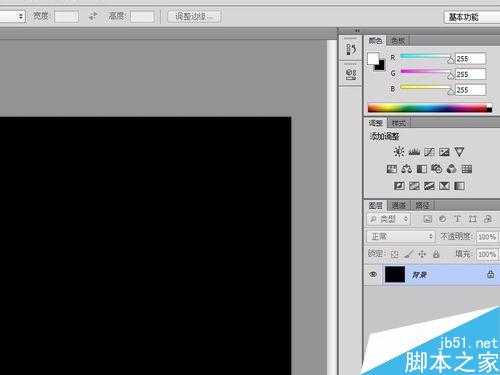The height and width of the screenshot is (375, 500).
Task: Toggle lock transparent pixels
Action: pos(395,254)
